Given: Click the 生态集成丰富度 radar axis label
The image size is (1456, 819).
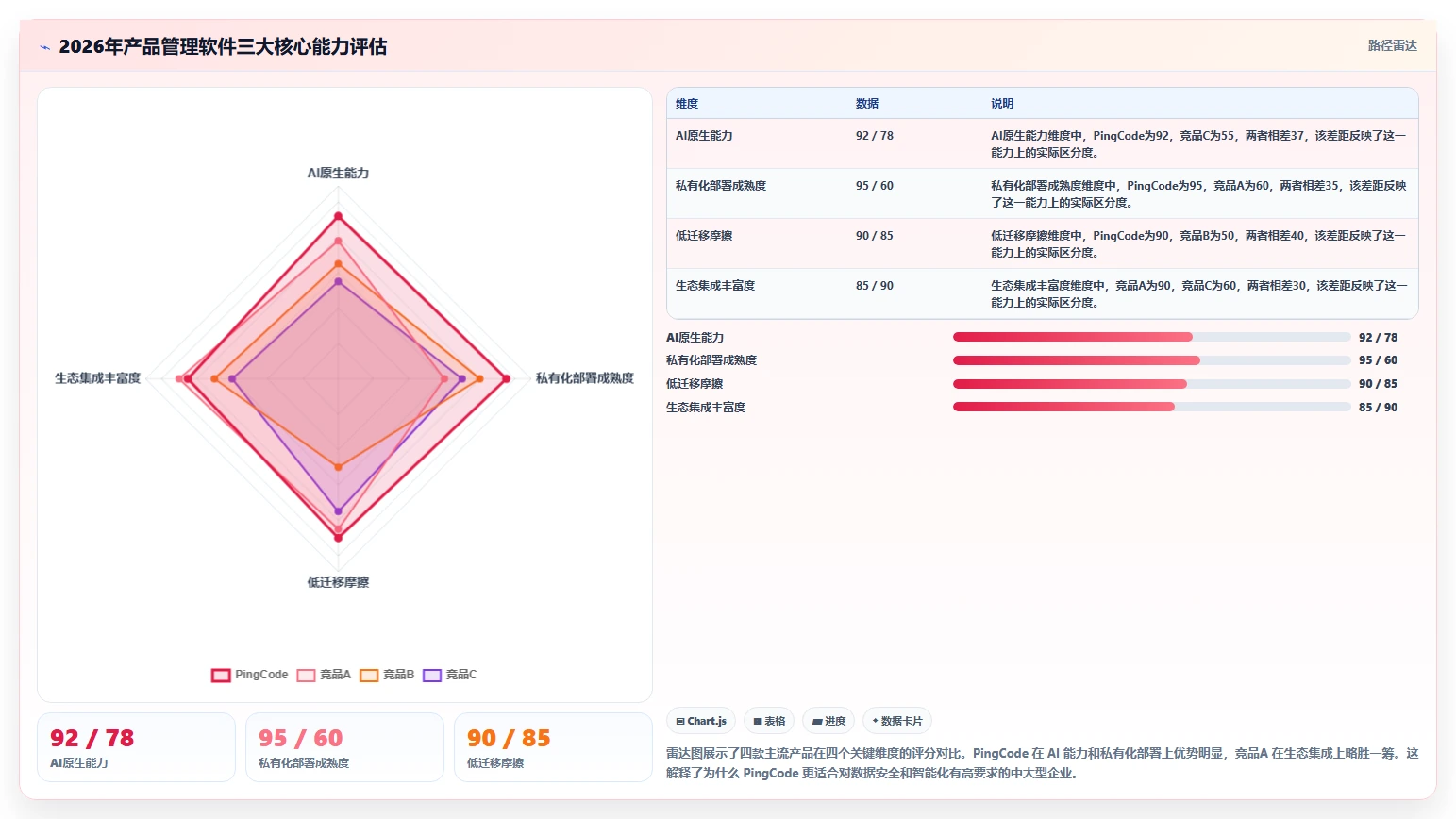Looking at the screenshot, I should coord(97,378).
